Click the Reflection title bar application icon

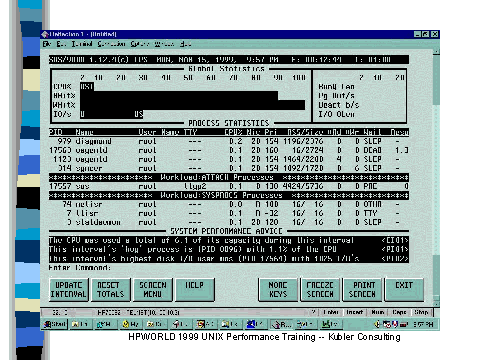pos(45,34)
